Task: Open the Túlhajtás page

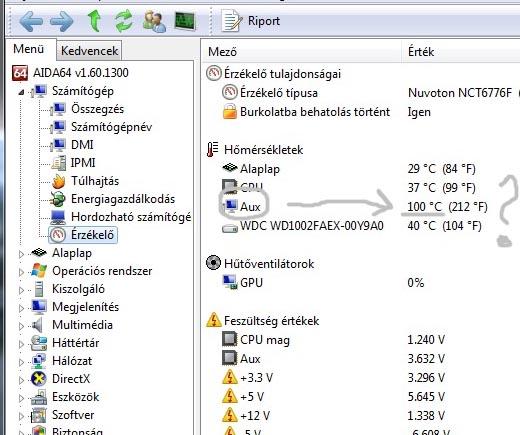Action: (95, 181)
